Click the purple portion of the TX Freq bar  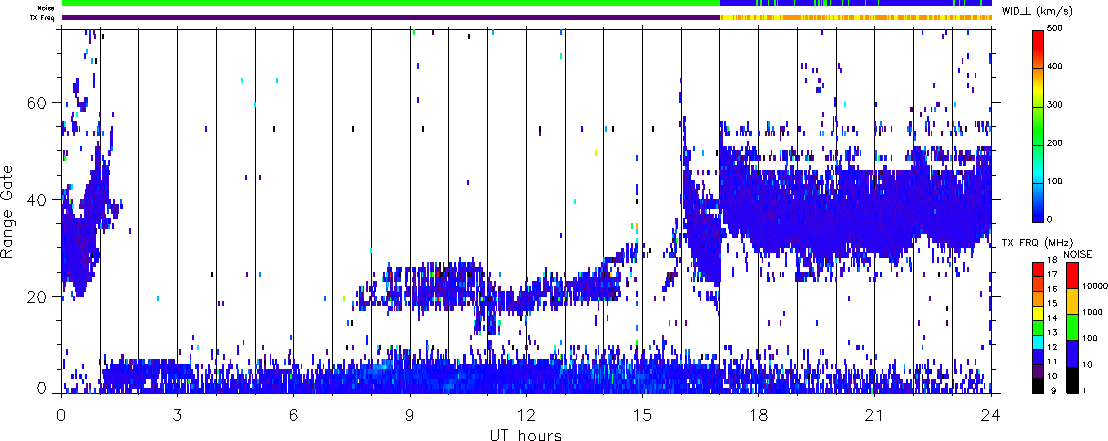pos(391,17)
